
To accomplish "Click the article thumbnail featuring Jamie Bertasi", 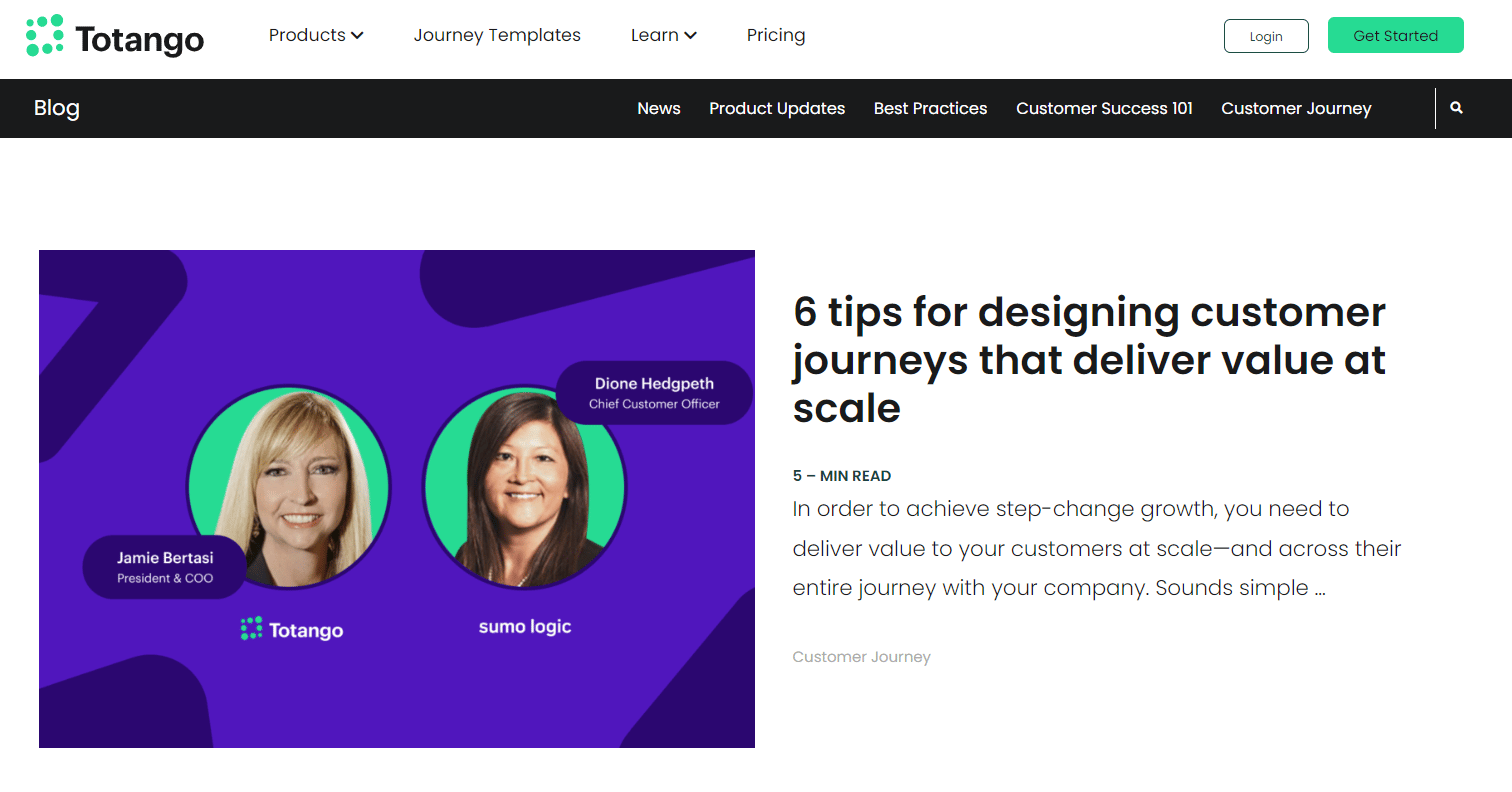I will pos(397,498).
